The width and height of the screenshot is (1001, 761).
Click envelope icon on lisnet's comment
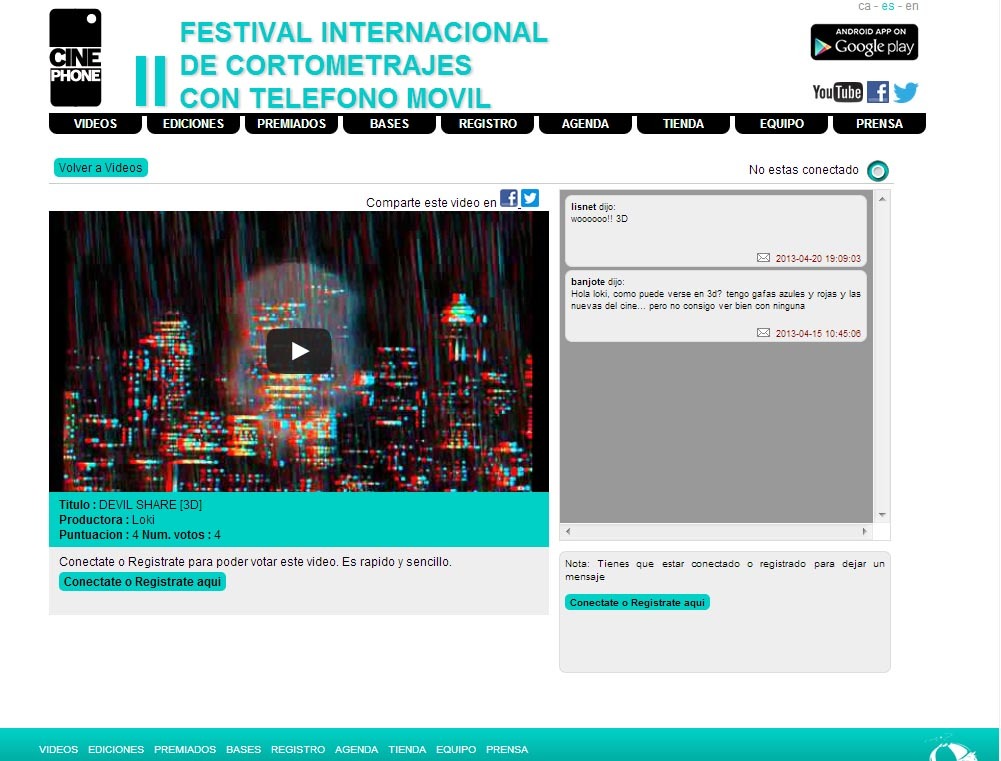click(764, 258)
